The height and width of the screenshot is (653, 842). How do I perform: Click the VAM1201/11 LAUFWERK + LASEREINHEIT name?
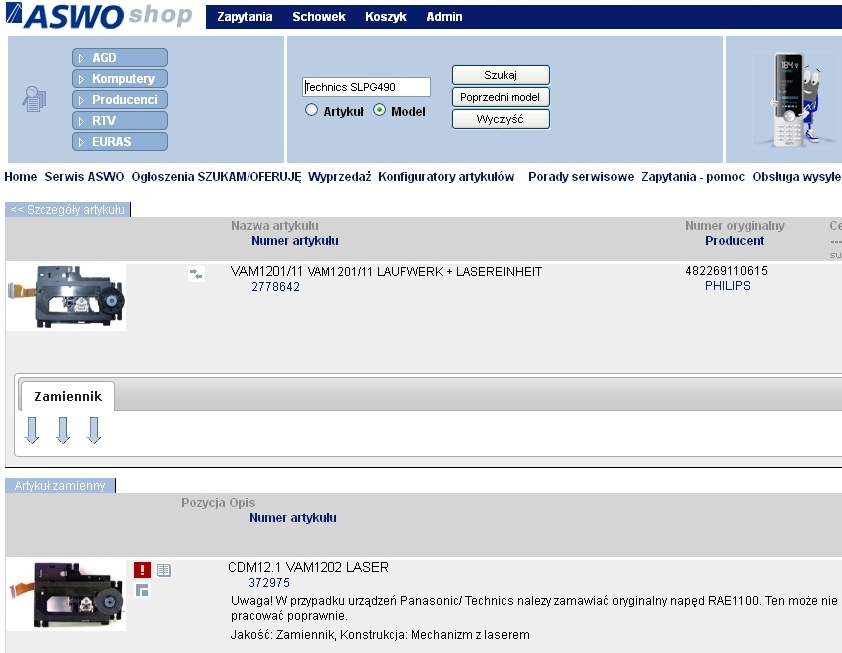(386, 272)
